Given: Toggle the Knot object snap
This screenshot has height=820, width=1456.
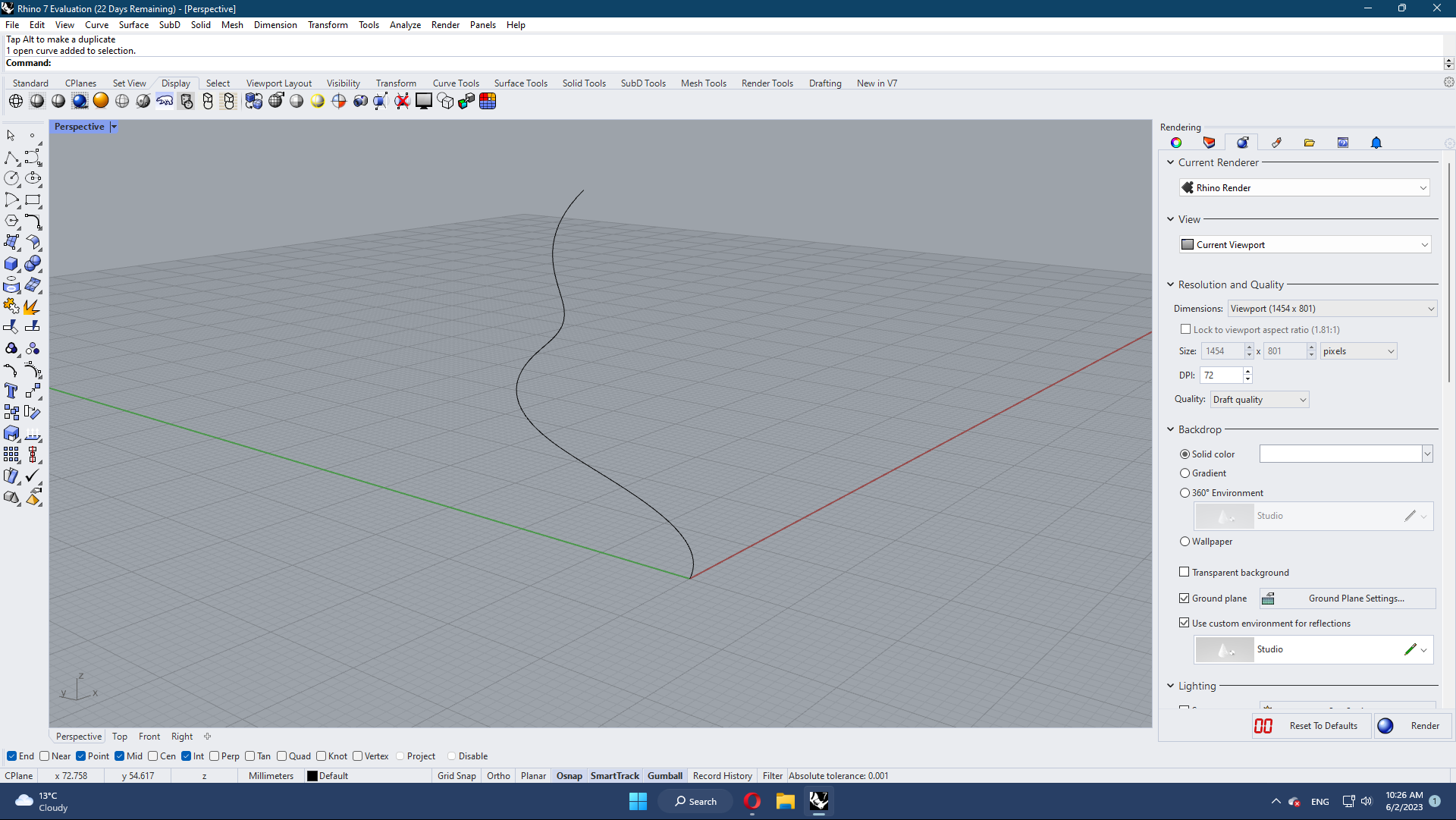Looking at the screenshot, I should click(x=322, y=756).
